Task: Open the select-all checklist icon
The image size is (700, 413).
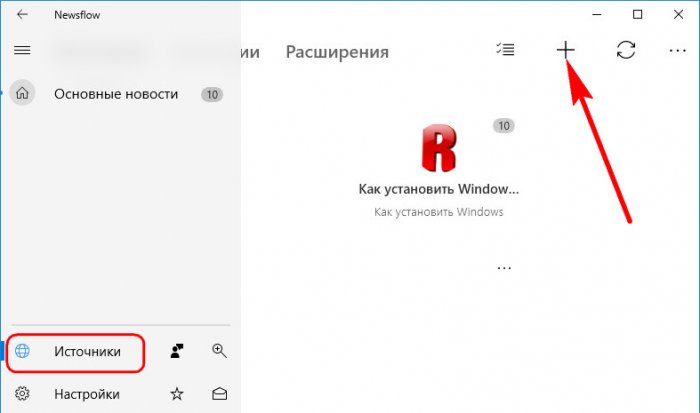Action: point(505,51)
